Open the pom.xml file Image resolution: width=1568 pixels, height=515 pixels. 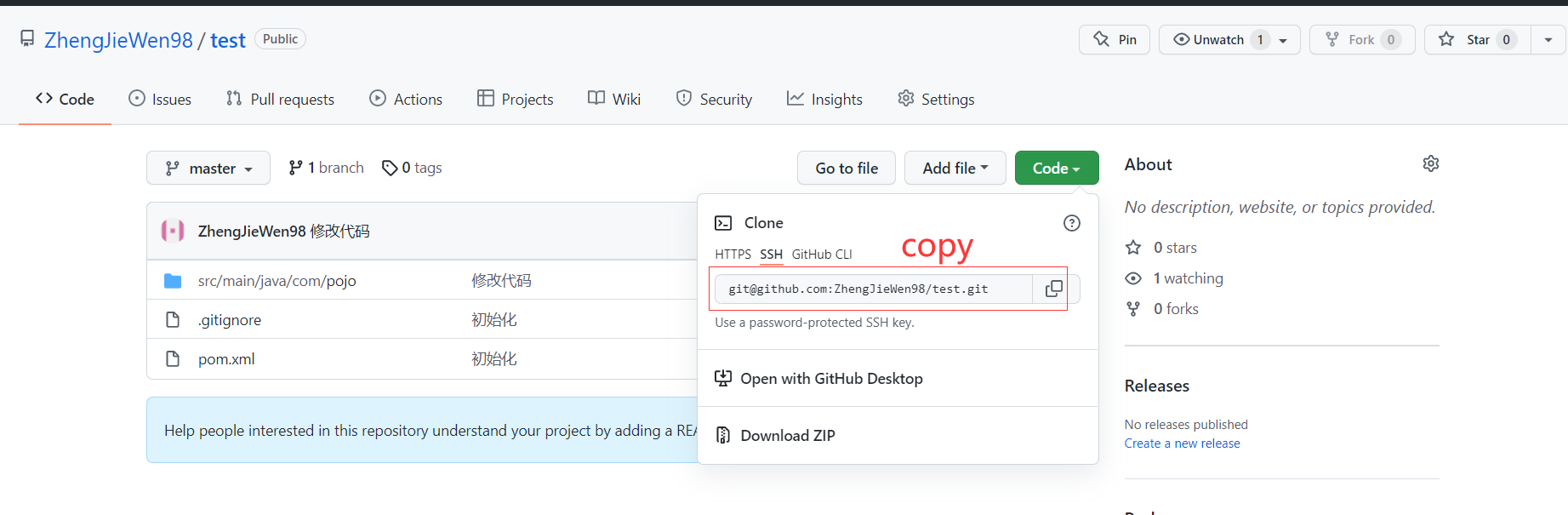tap(226, 359)
